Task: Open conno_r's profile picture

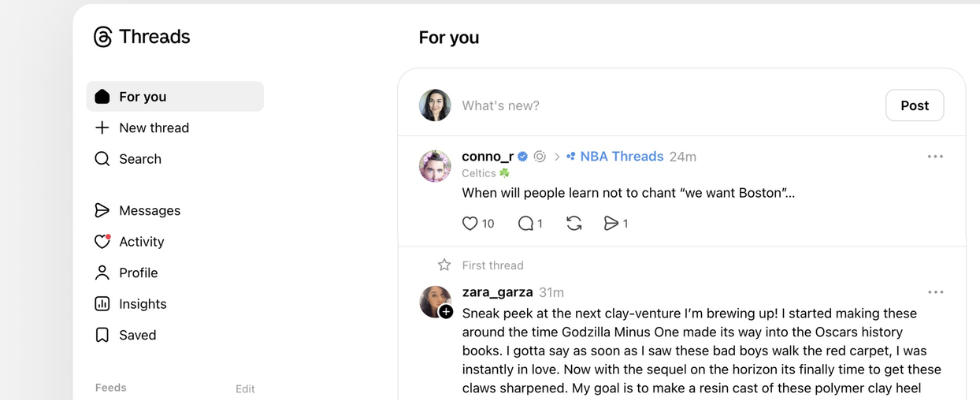Action: [435, 166]
